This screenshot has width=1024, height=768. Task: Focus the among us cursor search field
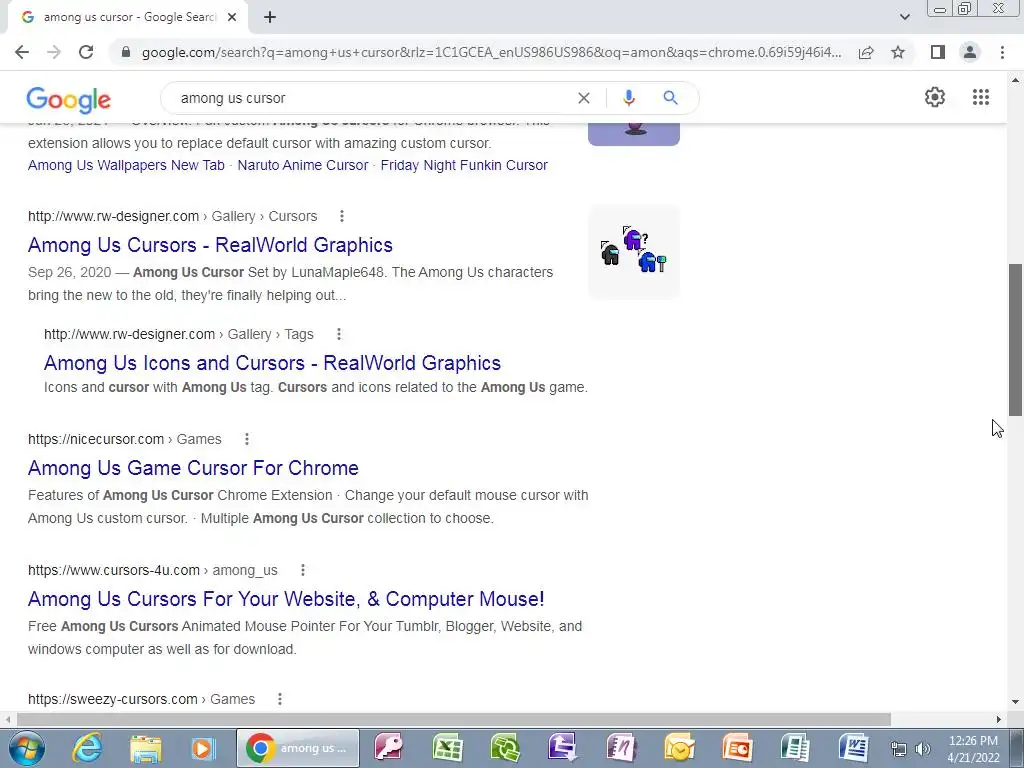[372, 98]
